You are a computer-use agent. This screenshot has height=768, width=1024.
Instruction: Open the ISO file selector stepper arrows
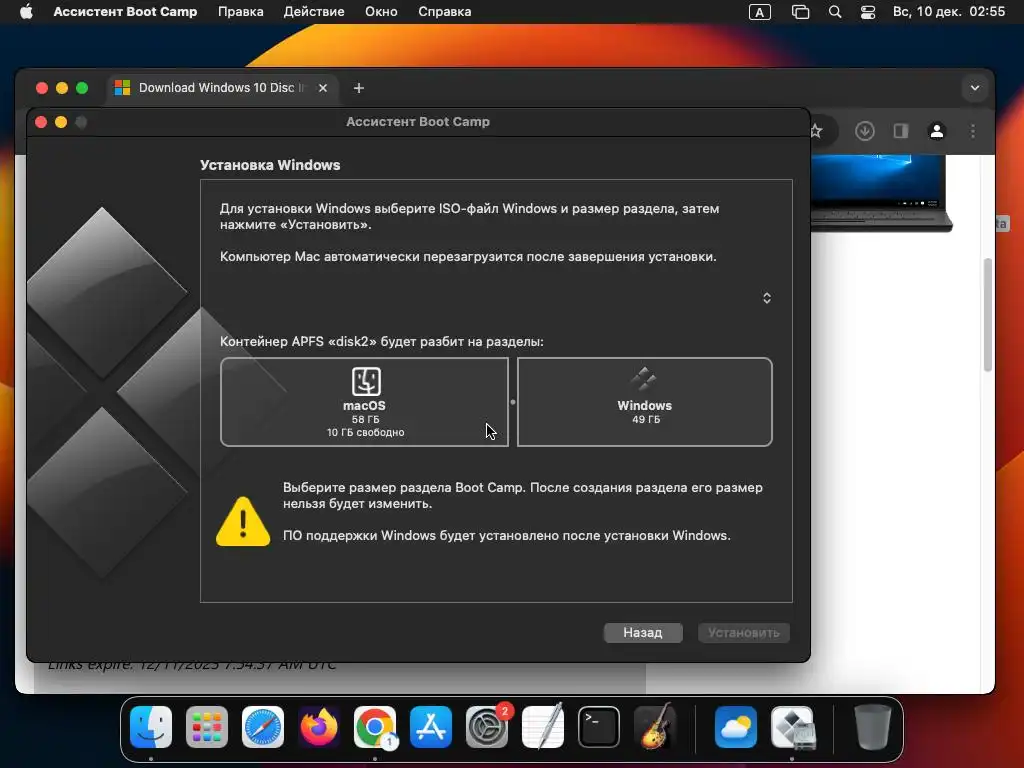point(767,298)
